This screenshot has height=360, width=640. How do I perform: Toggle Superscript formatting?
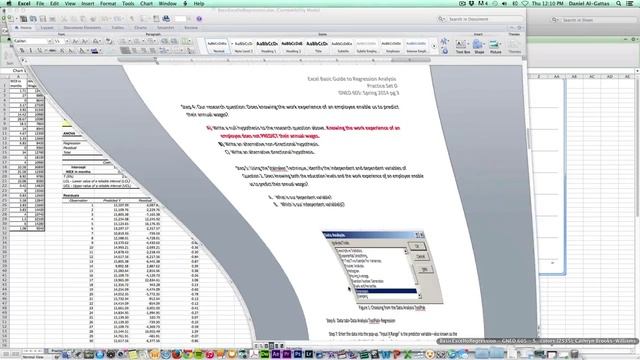coord(62,51)
